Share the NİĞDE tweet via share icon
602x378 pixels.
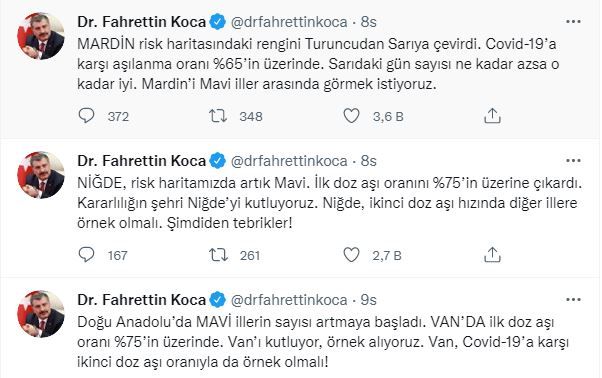point(492,254)
